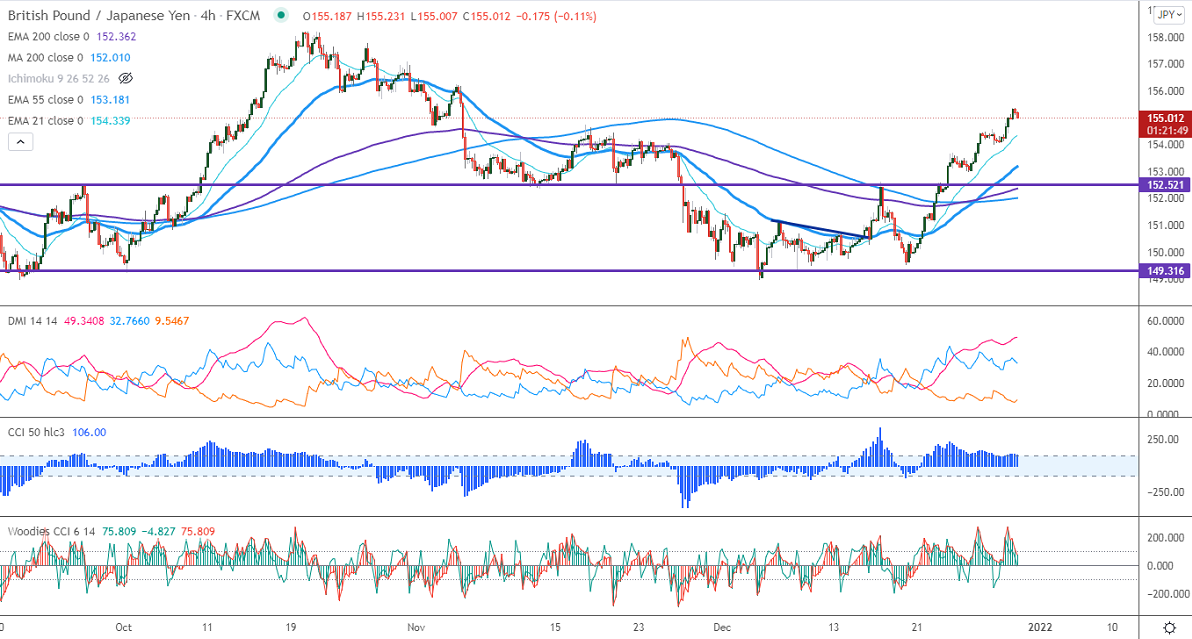The width and height of the screenshot is (1192, 639).
Task: Click the current price label 155.012
Action: [x=1165, y=118]
